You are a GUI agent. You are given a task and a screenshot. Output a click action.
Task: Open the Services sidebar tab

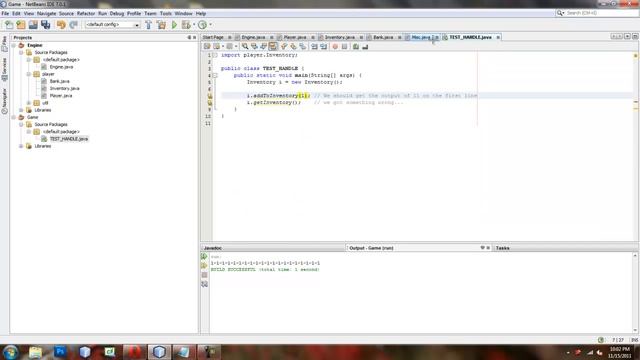click(4, 69)
